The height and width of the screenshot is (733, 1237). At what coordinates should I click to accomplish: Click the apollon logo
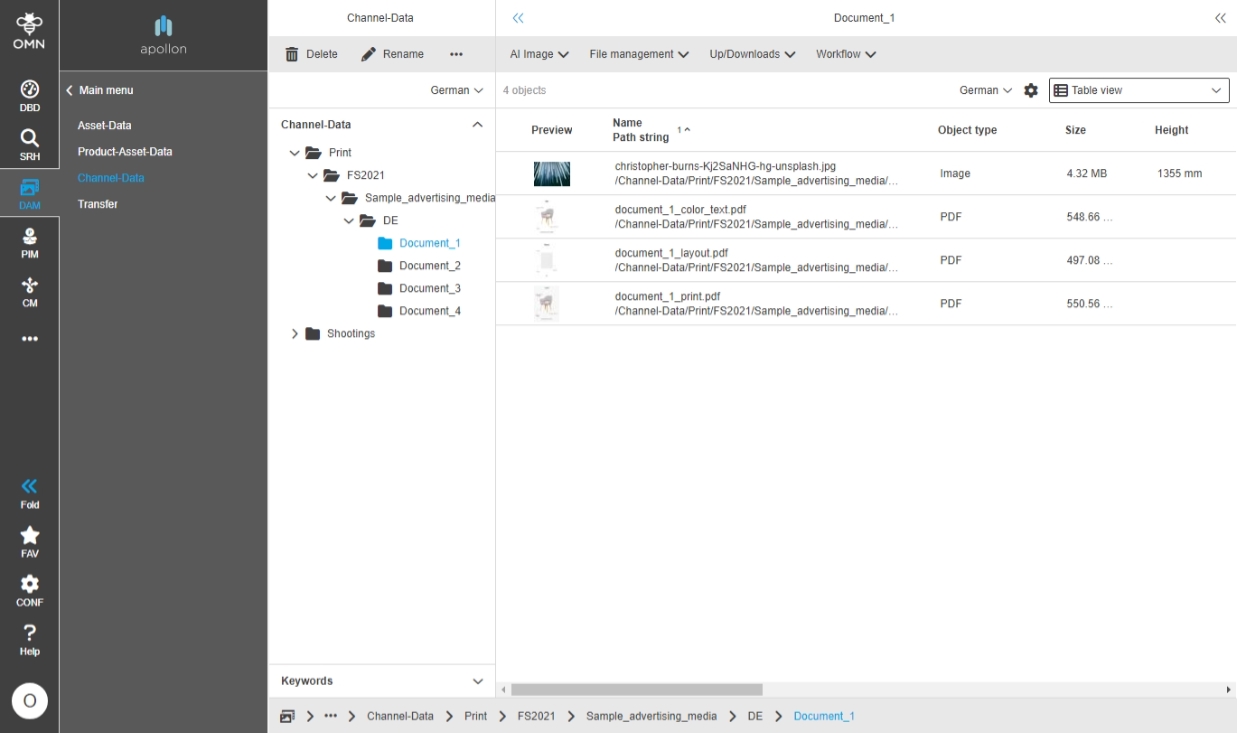(x=163, y=35)
